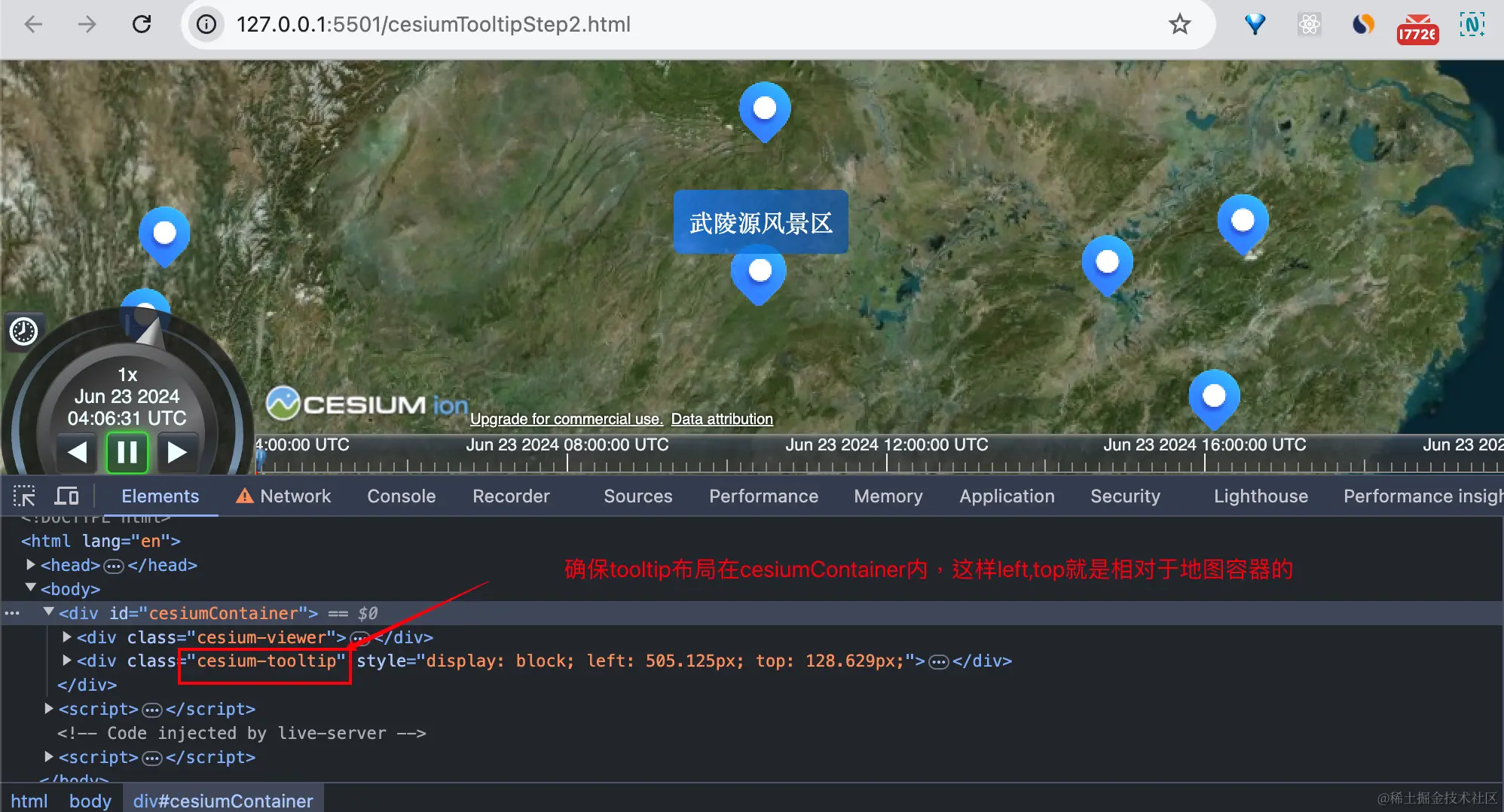
Task: Open the Performance tab
Action: click(763, 496)
